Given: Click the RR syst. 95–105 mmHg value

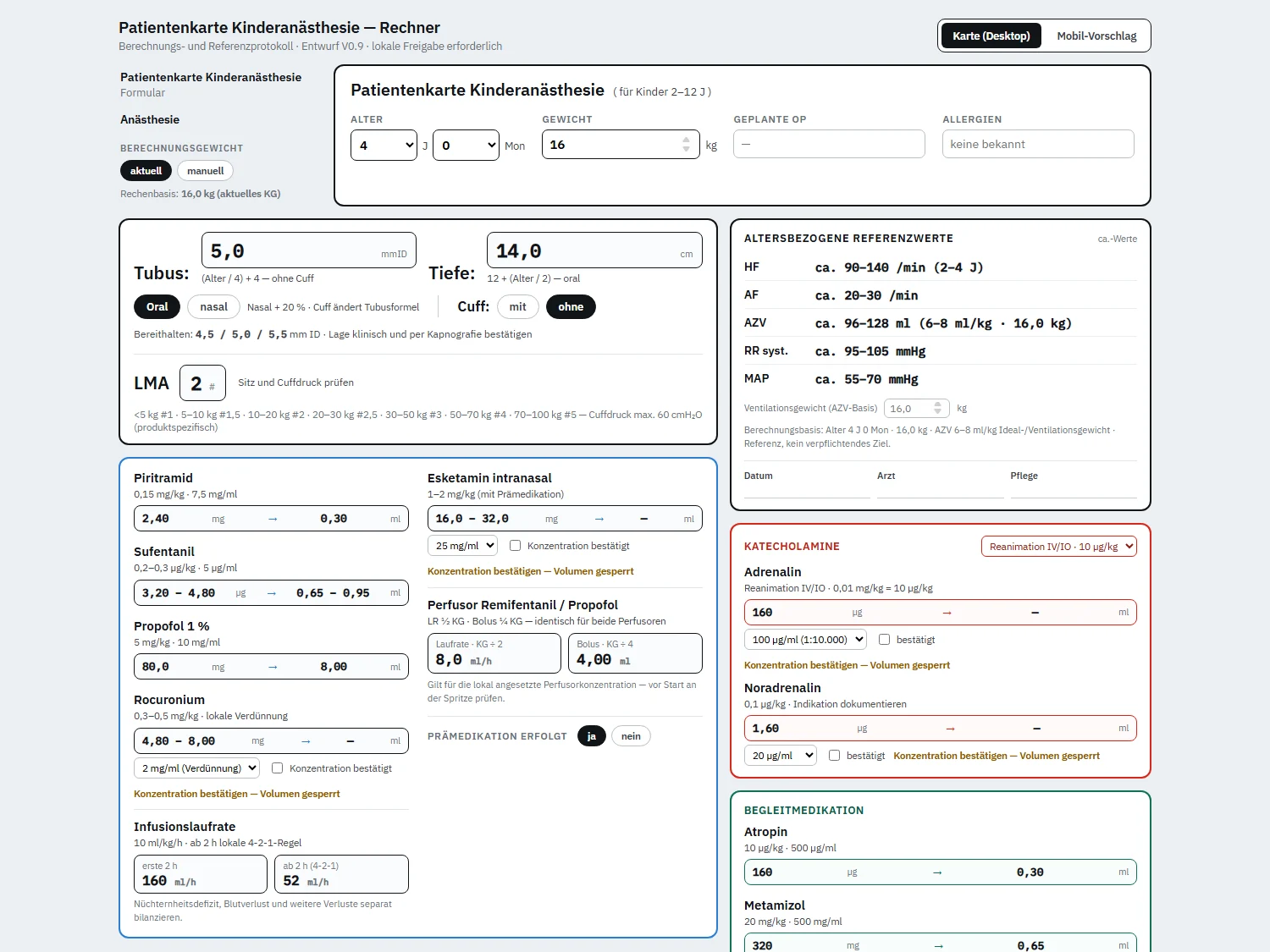Looking at the screenshot, I should (870, 351).
